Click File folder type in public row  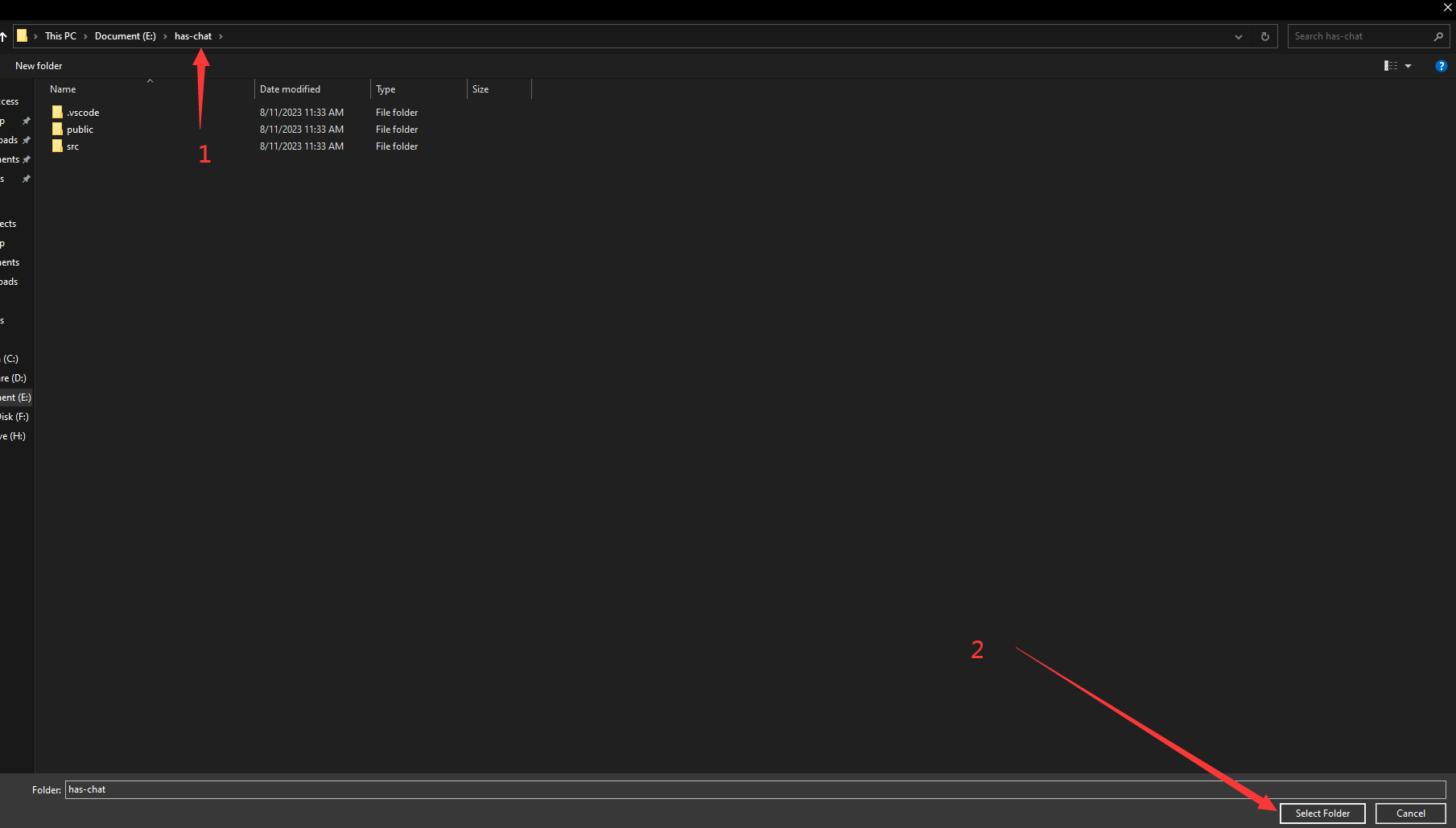click(x=397, y=130)
